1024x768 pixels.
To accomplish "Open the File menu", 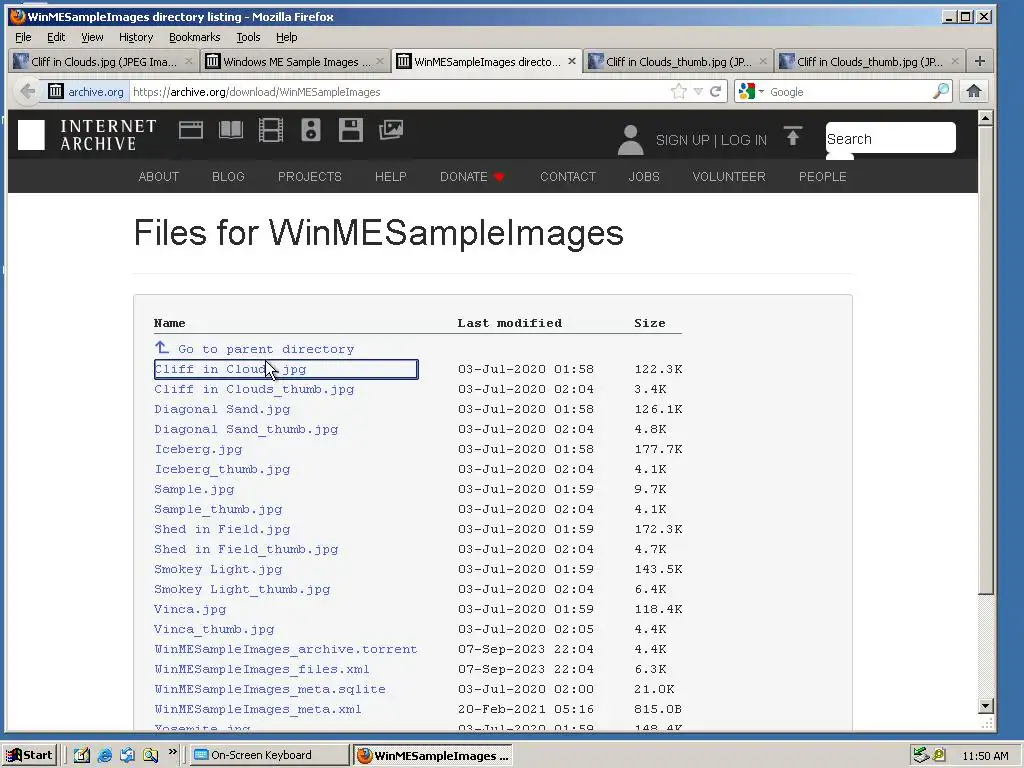I will [x=23, y=37].
